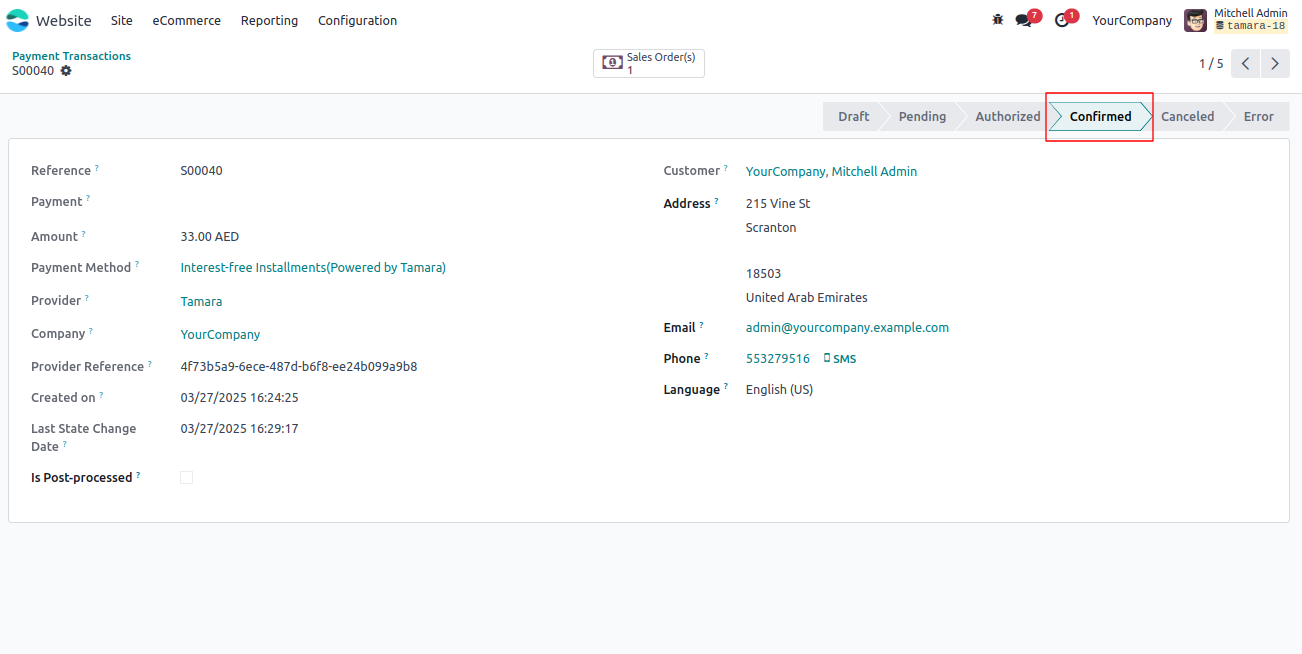The image size is (1302, 654).
Task: Click the postal code 18503
Action: pos(764,273)
